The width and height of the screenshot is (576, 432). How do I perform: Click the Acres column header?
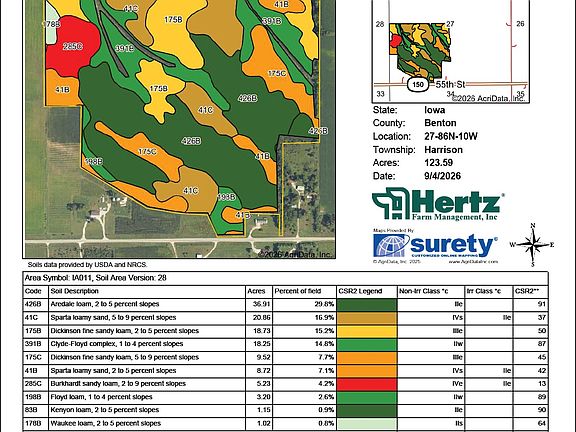click(x=256, y=291)
